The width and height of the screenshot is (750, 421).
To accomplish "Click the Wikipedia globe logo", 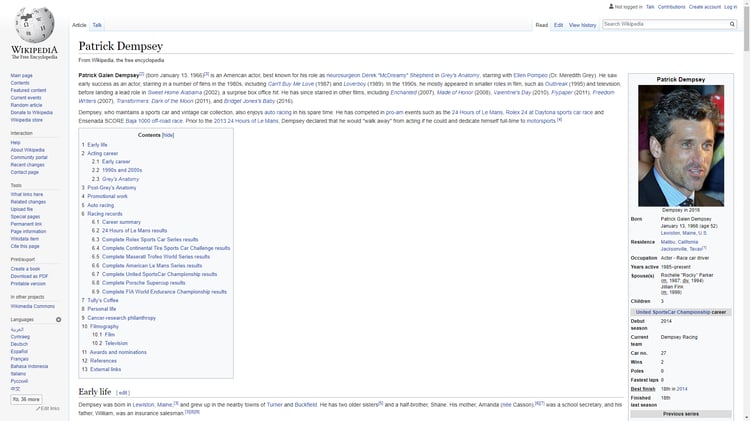I will click(34, 25).
